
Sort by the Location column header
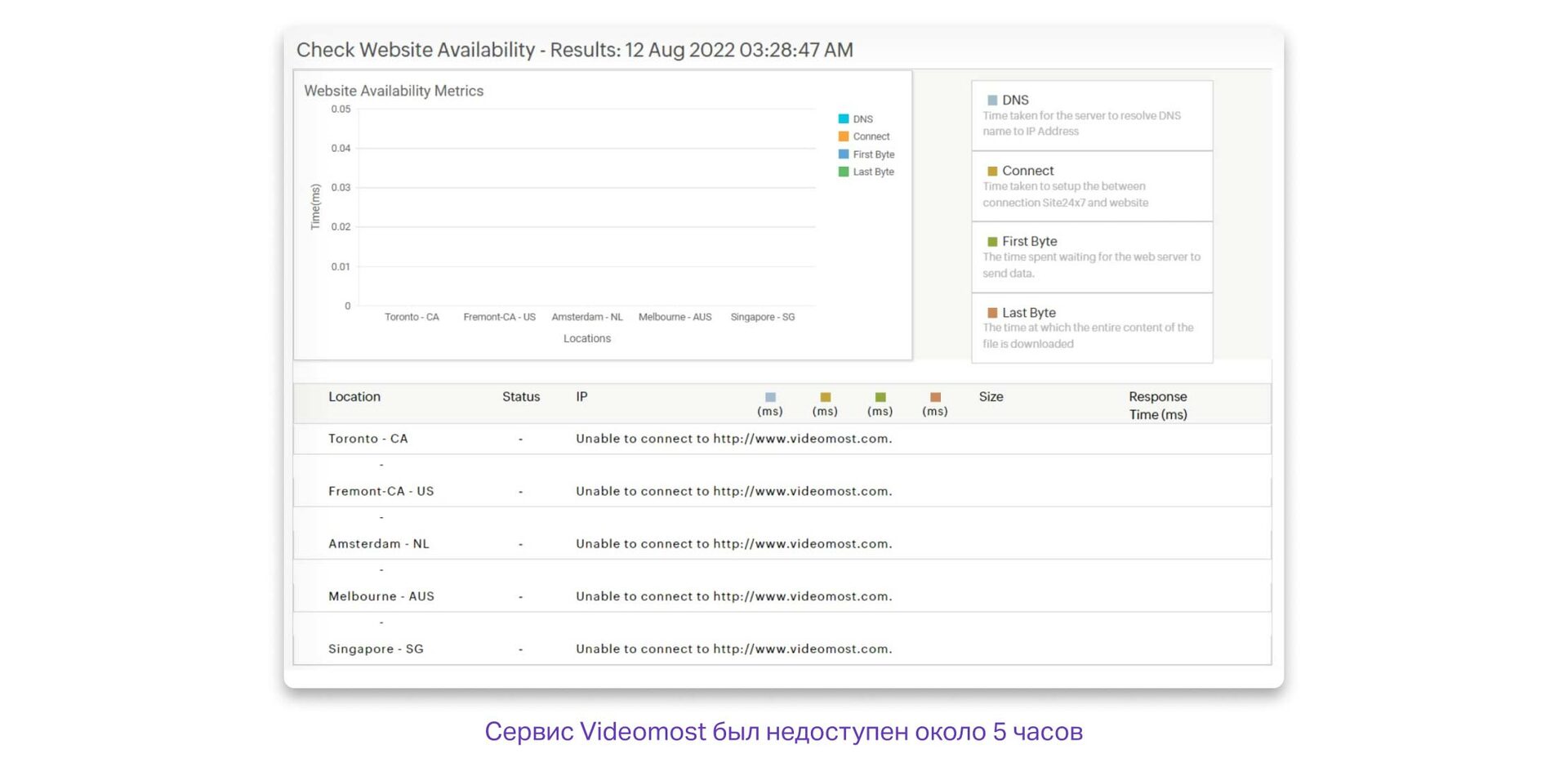click(x=354, y=397)
